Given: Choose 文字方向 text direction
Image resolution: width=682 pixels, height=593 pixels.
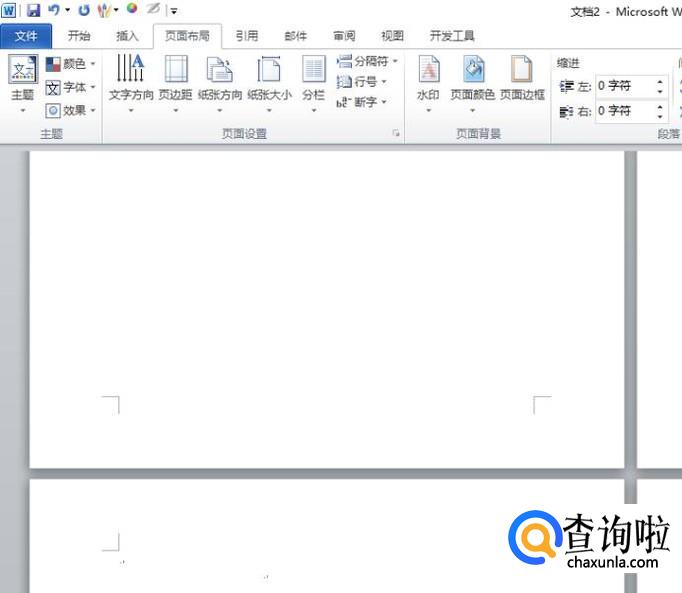Looking at the screenshot, I should (131, 84).
